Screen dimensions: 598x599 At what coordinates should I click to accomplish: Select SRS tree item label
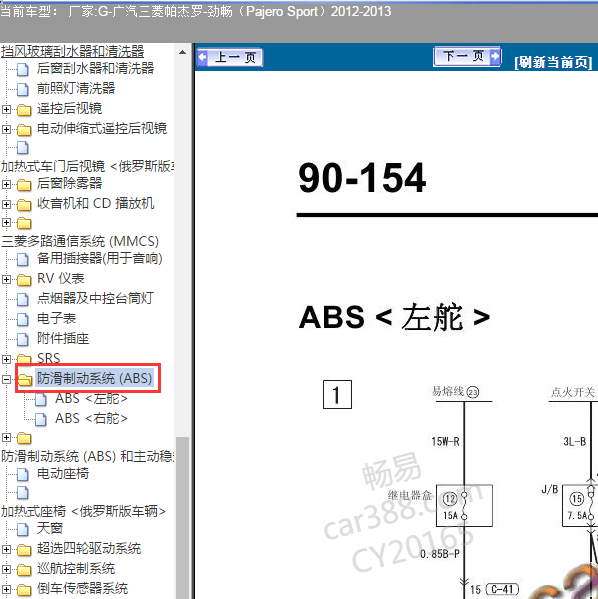click(x=49, y=358)
